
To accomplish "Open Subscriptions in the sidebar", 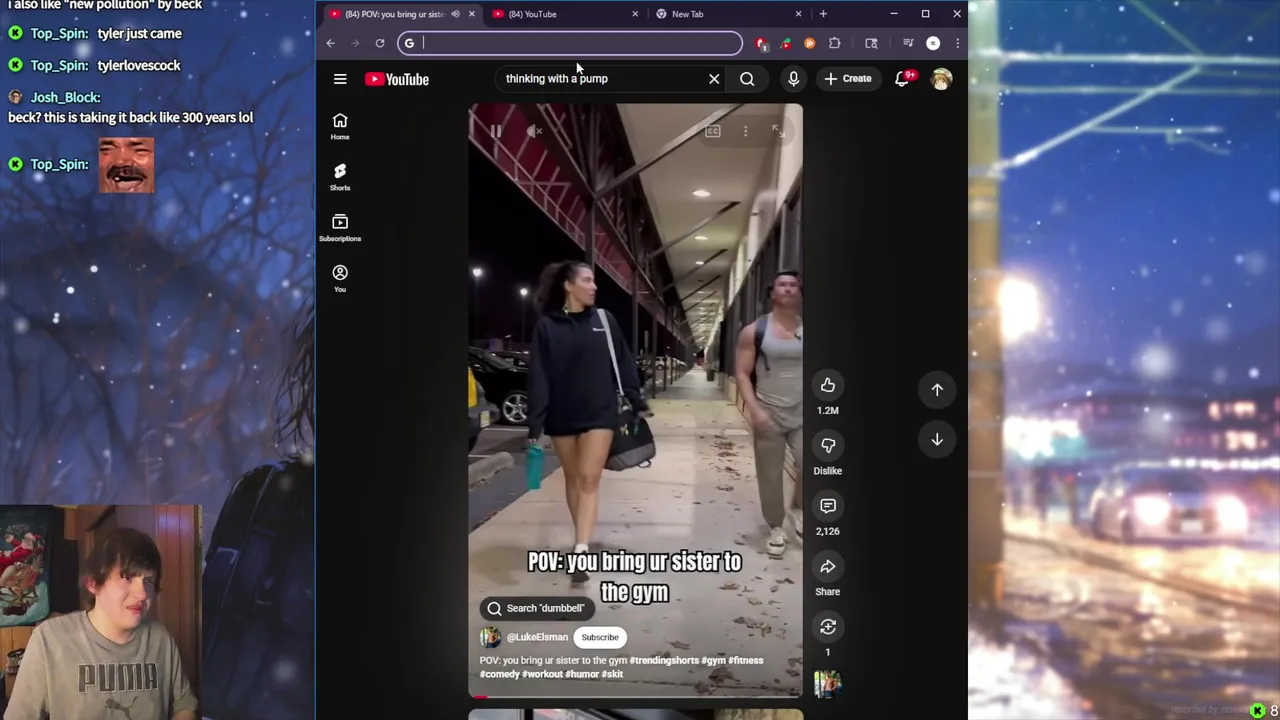I will 340,228.
